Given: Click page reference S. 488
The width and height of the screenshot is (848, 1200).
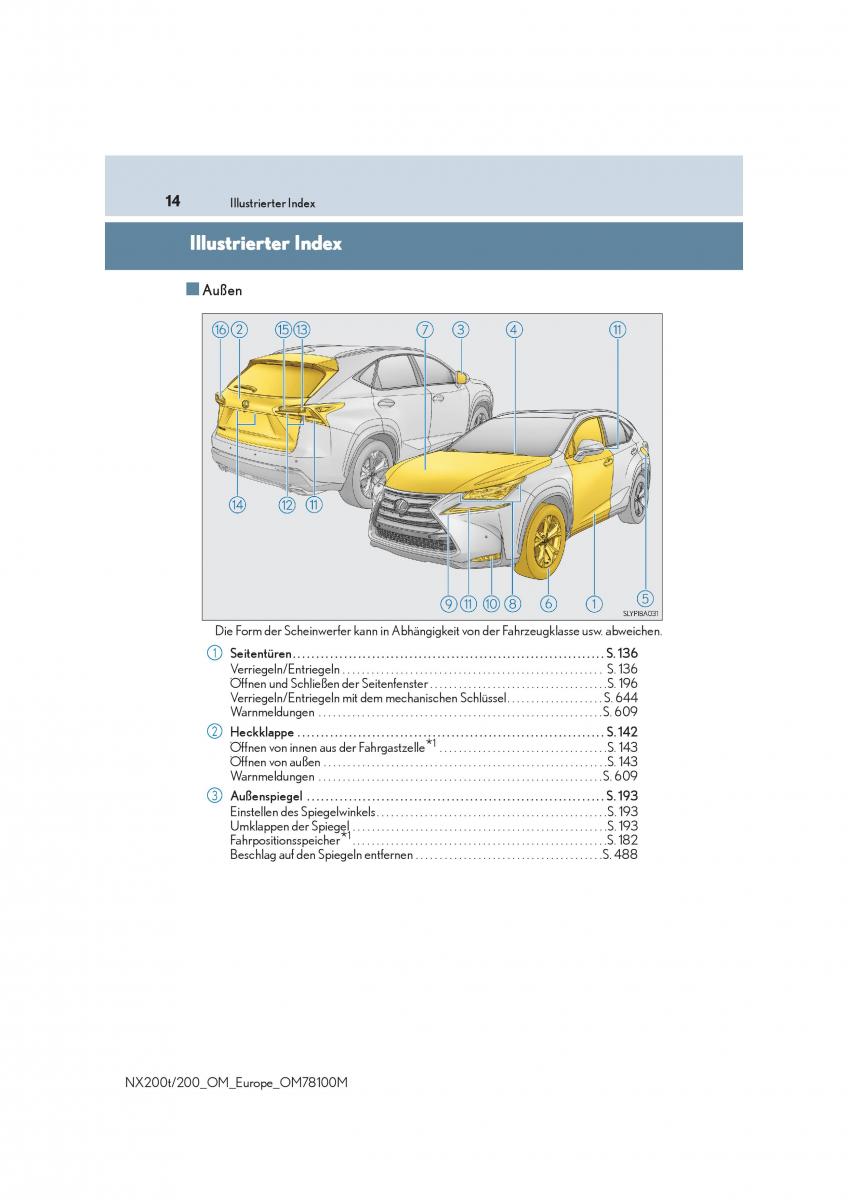Looking at the screenshot, I should click(620, 855).
